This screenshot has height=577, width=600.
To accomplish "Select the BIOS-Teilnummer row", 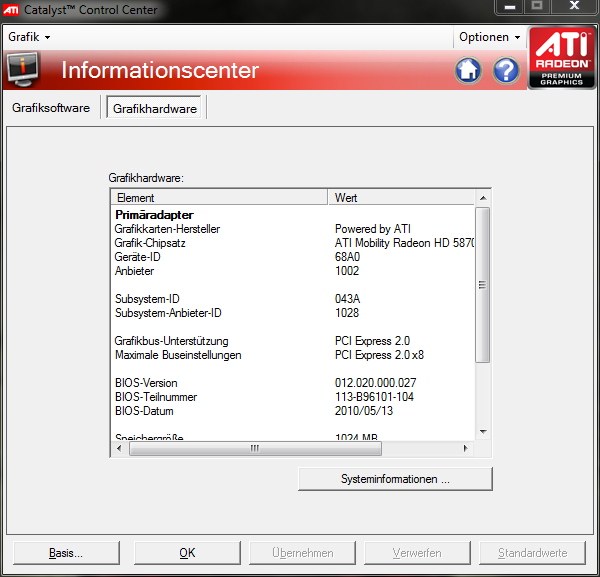I will [293, 397].
